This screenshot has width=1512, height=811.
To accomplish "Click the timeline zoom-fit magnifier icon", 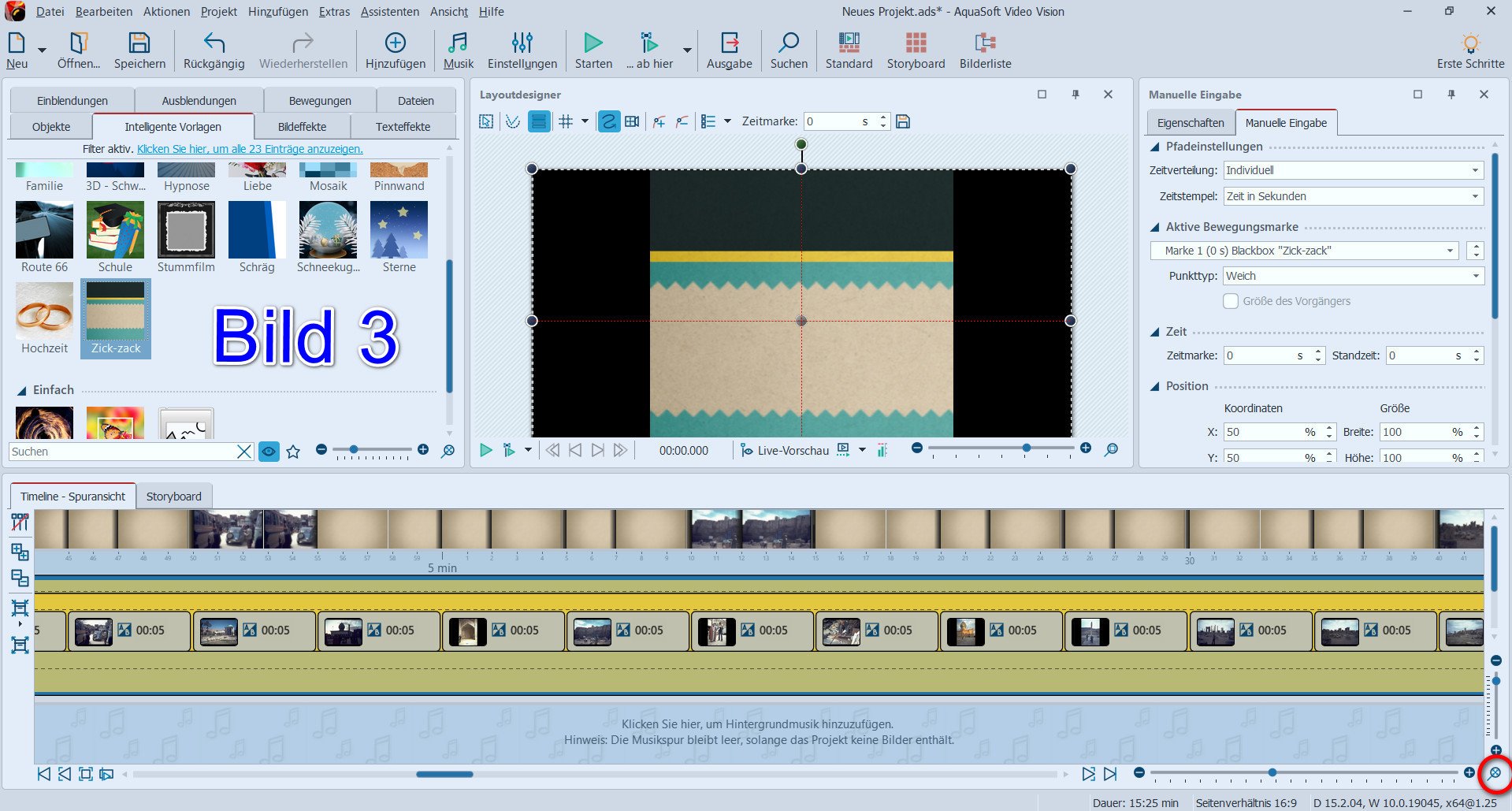I will pos(1494,773).
